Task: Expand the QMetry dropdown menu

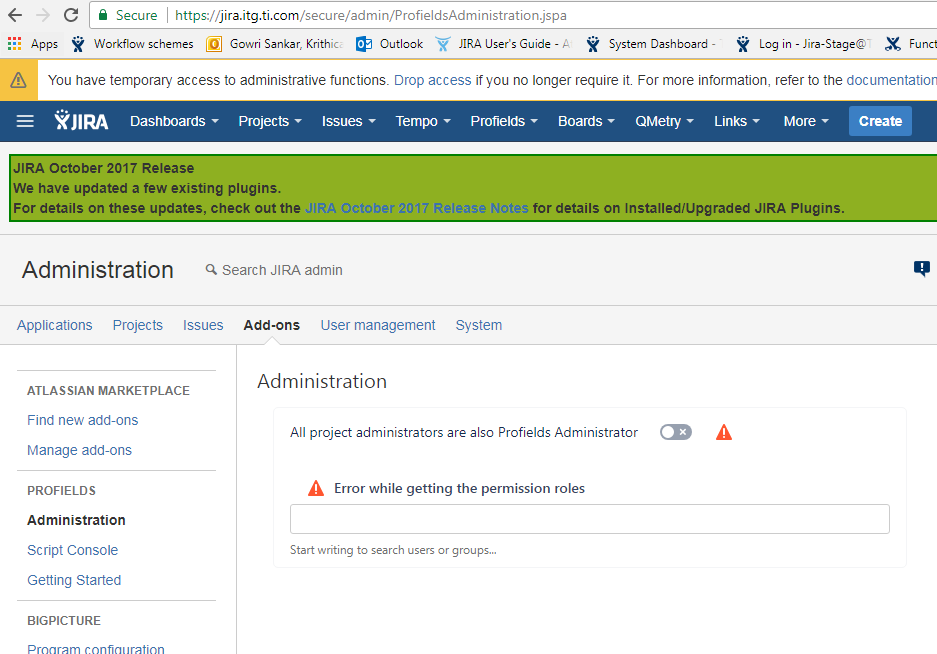Action: coord(665,121)
